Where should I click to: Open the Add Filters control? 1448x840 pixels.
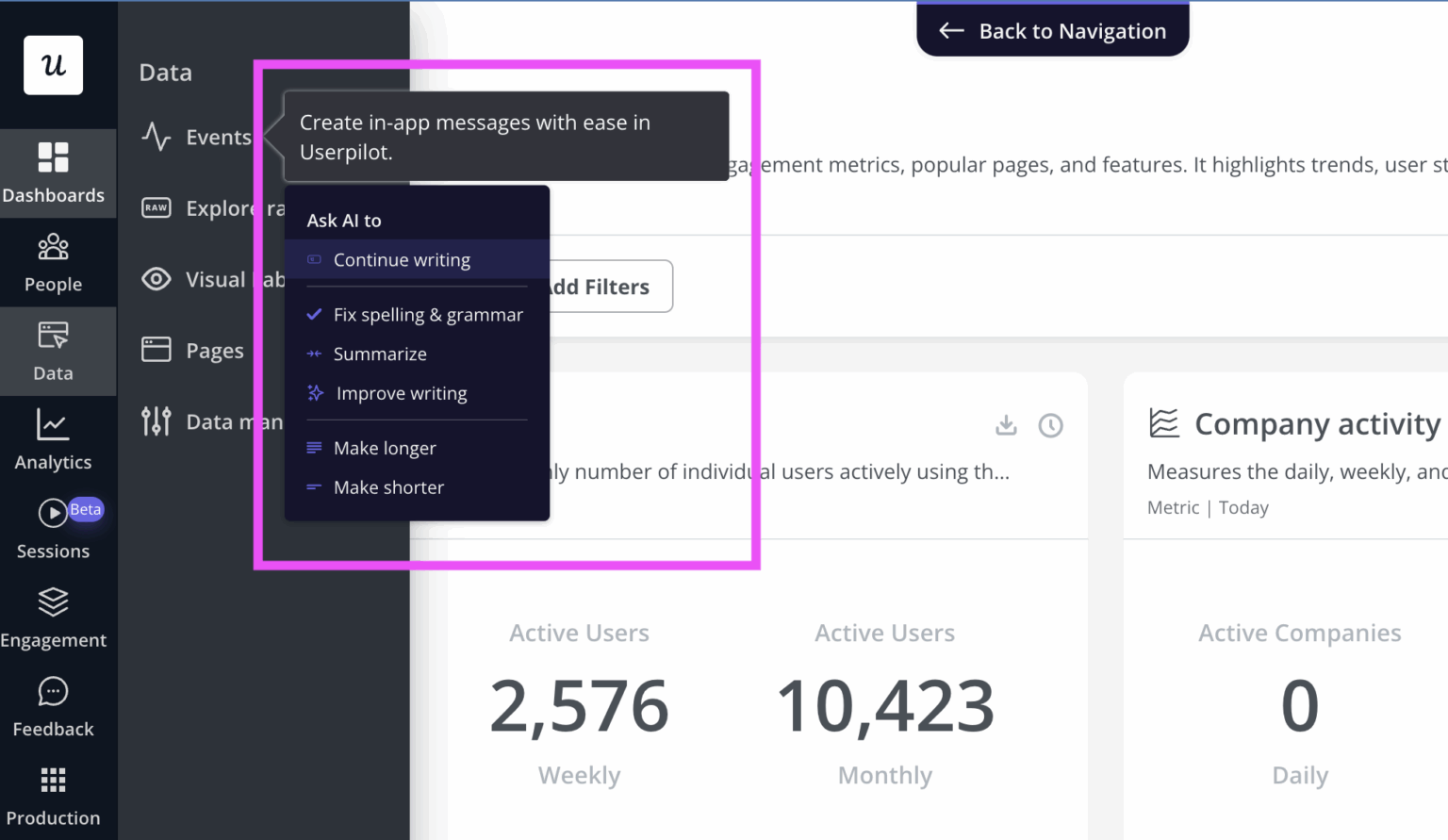(x=598, y=286)
